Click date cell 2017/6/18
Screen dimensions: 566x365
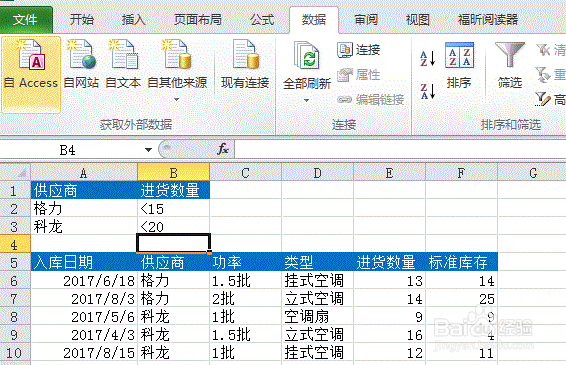[x=84, y=281]
